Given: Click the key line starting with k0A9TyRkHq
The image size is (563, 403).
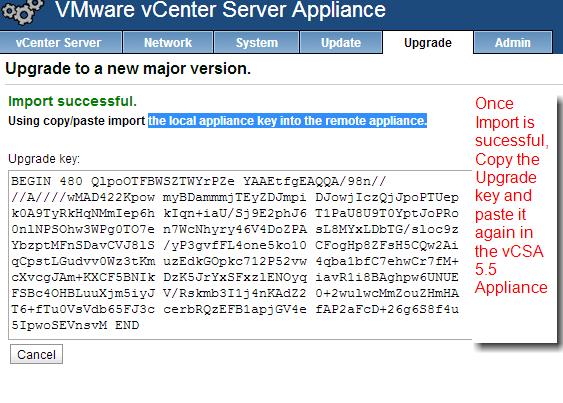Looking at the screenshot, I should (235, 213).
